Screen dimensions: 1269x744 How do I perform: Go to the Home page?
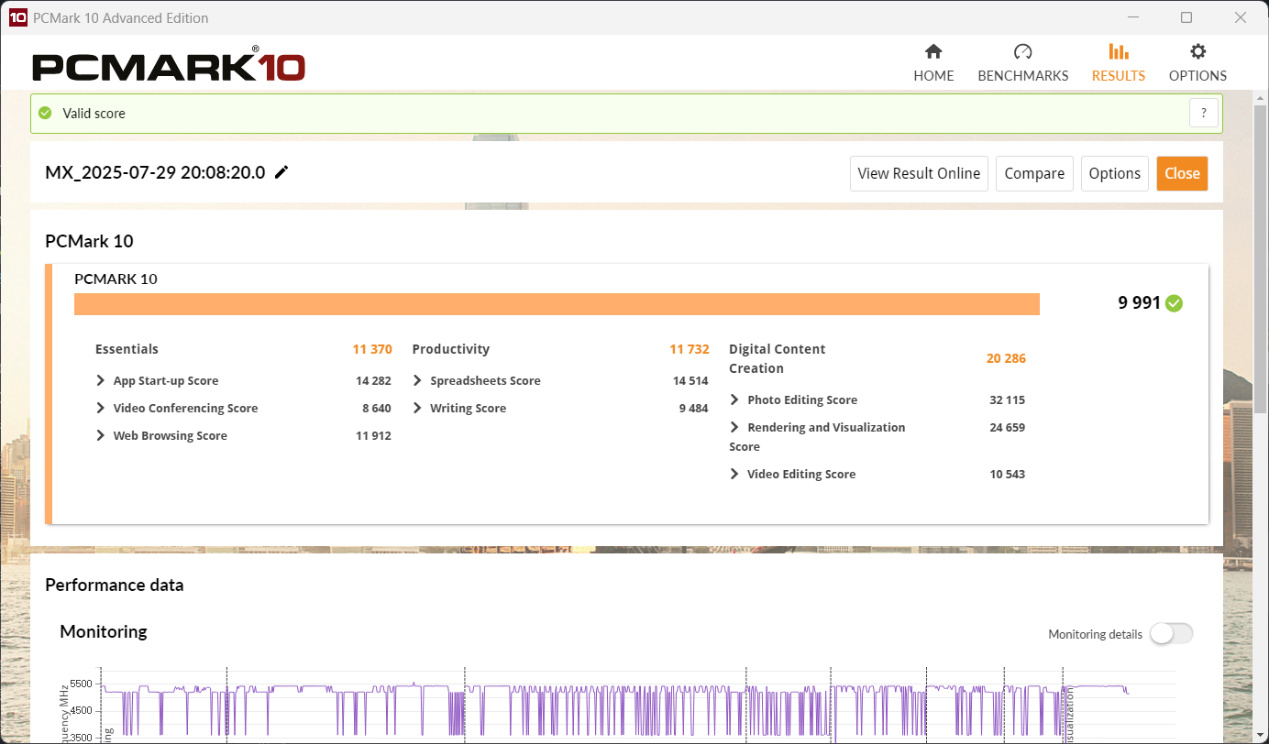[x=933, y=63]
